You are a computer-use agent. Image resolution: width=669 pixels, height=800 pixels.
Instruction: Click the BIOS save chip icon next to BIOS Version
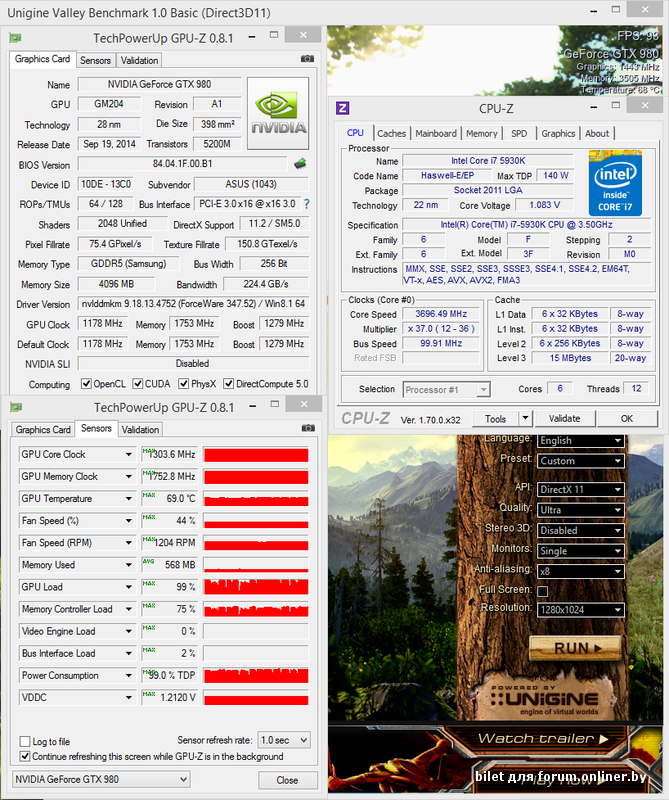tap(301, 164)
